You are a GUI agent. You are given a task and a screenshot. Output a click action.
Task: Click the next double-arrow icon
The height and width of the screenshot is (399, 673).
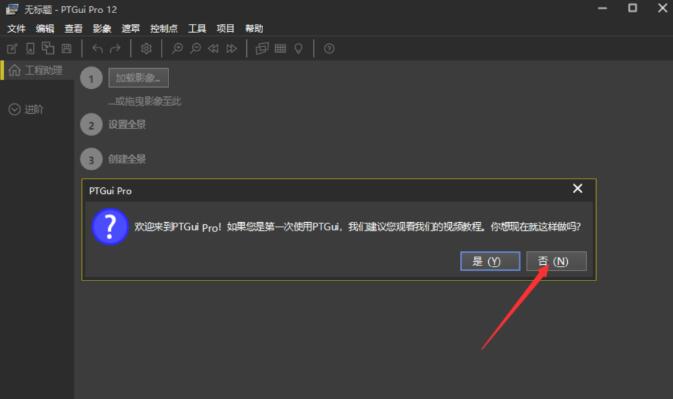point(231,48)
